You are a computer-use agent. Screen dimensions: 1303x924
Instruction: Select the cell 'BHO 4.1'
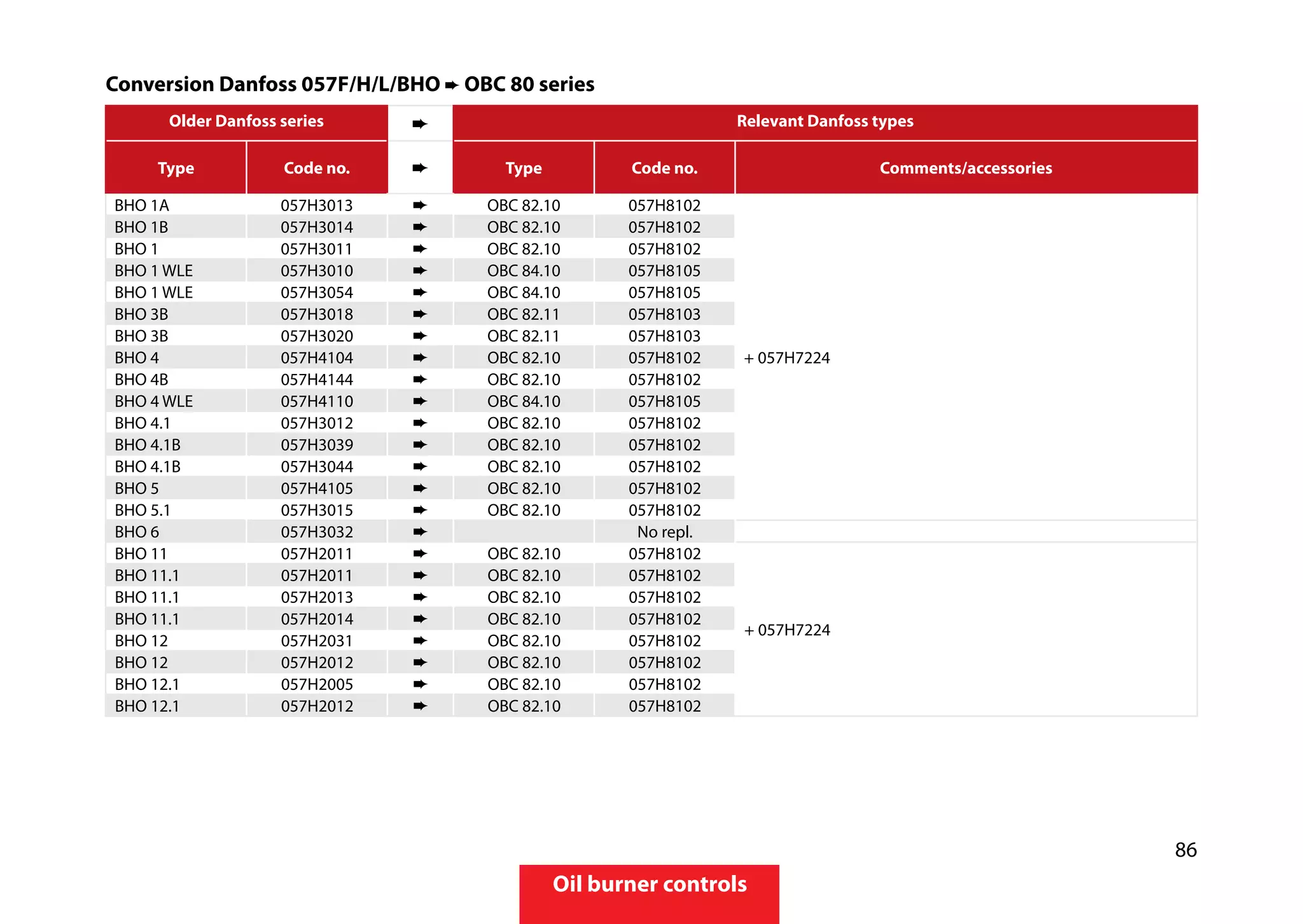(x=143, y=423)
